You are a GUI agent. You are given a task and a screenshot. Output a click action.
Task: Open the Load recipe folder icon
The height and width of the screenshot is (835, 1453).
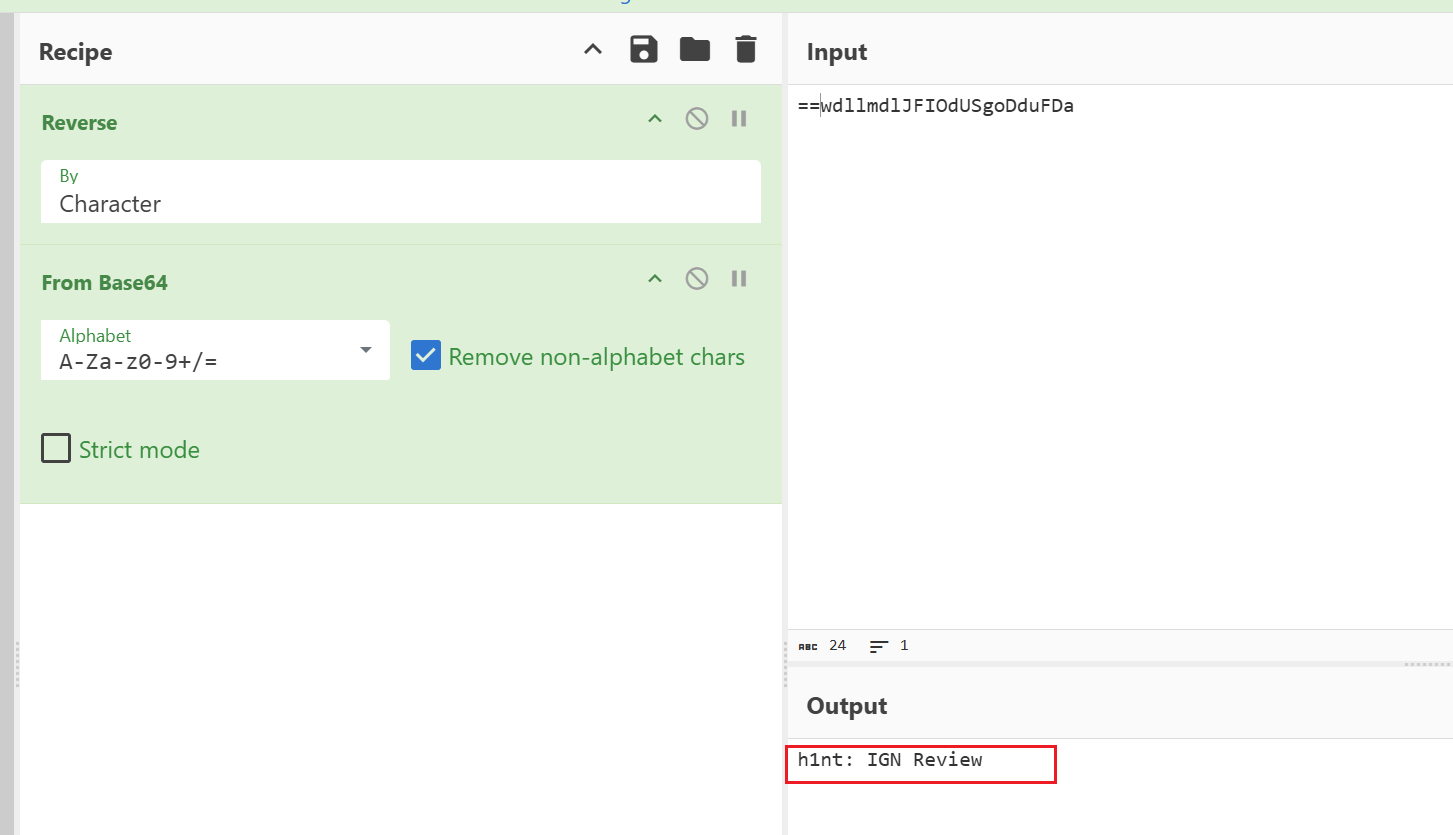pyautogui.click(x=694, y=49)
